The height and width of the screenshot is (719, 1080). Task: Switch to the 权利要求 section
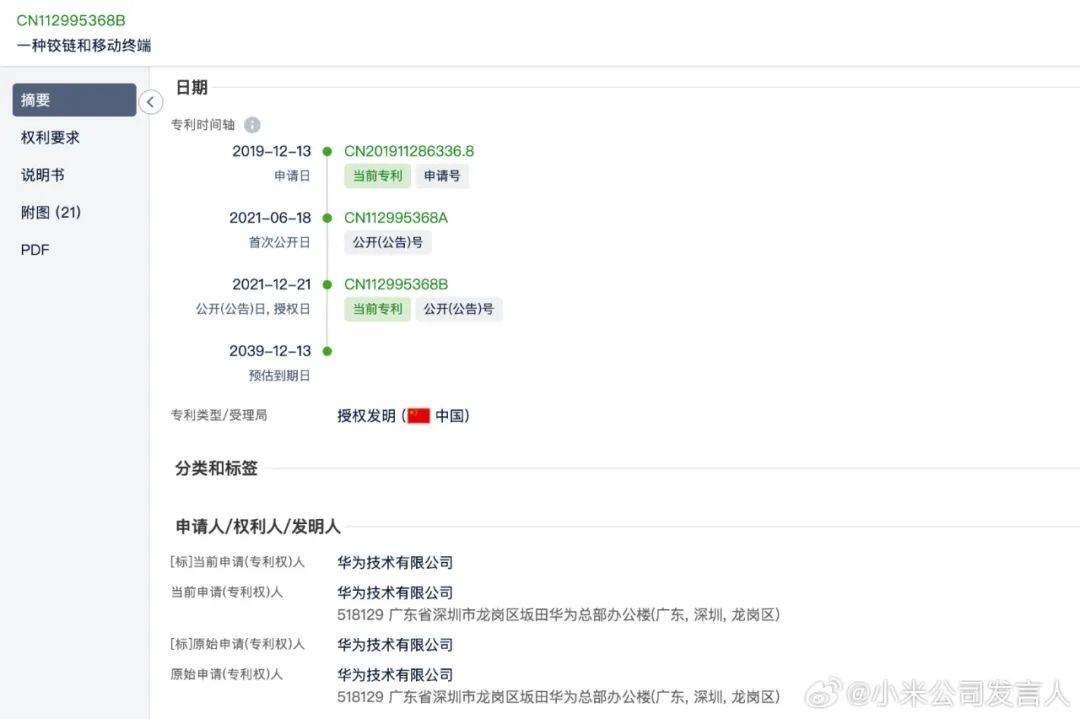50,137
